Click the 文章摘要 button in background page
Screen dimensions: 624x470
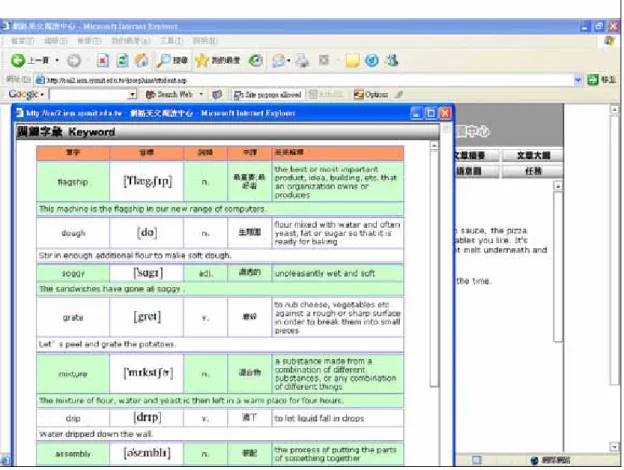[x=476, y=156]
